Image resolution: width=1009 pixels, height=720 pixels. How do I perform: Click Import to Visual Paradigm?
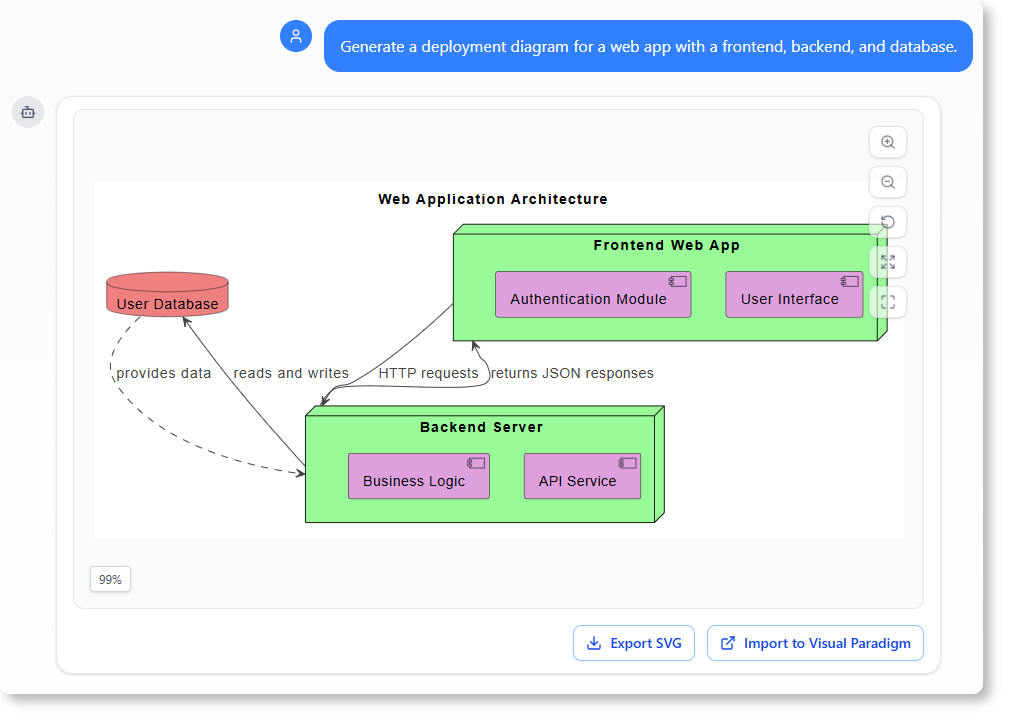815,643
